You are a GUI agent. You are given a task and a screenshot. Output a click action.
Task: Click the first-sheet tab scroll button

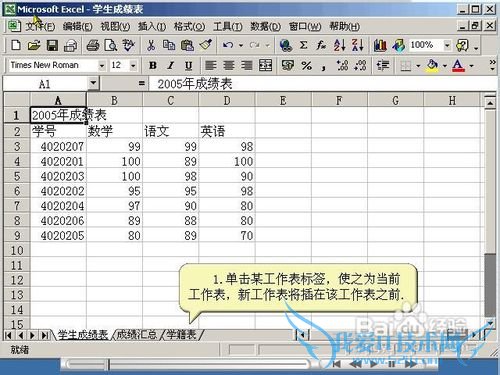point(9,335)
